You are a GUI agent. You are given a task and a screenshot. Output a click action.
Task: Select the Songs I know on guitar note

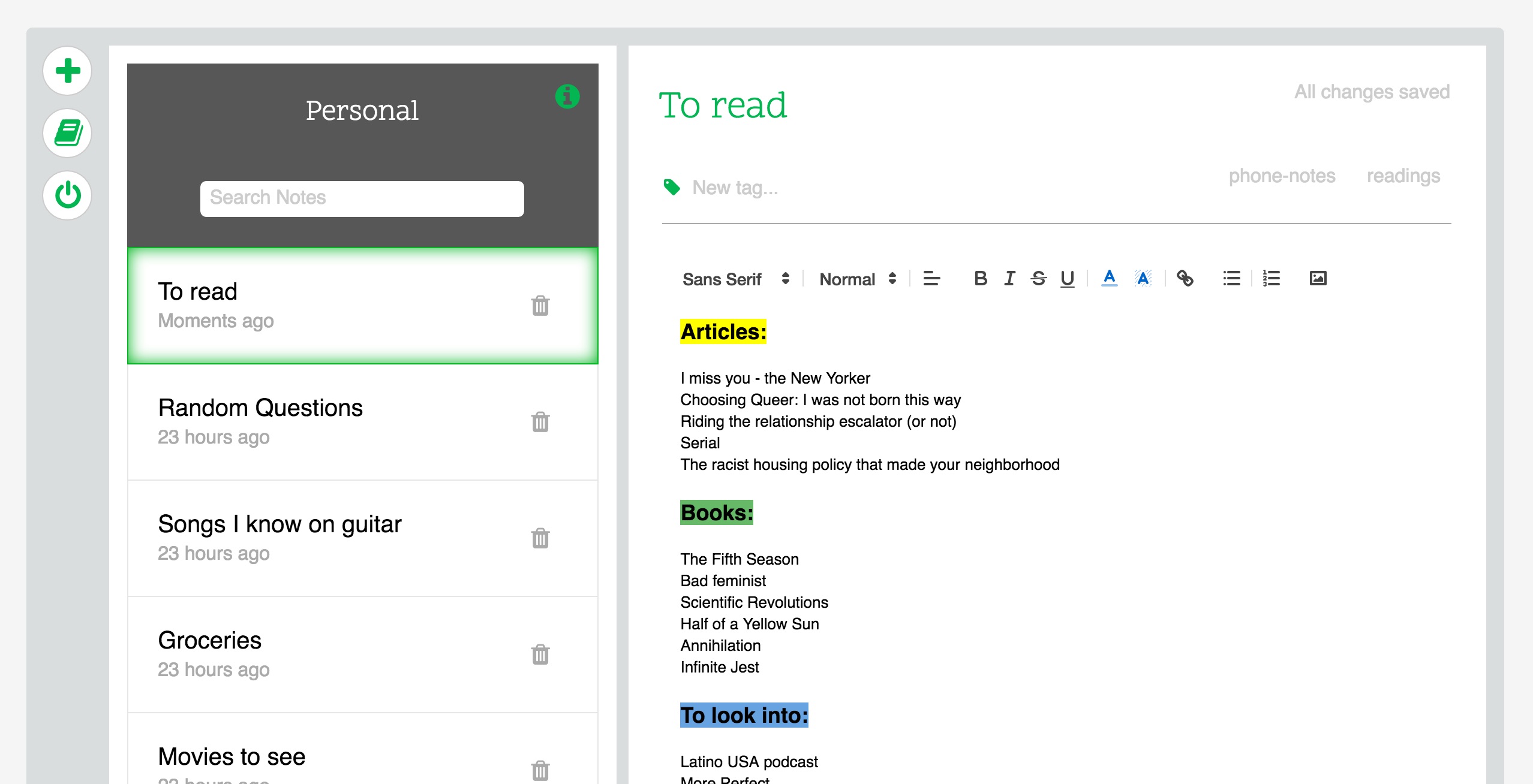(363, 538)
